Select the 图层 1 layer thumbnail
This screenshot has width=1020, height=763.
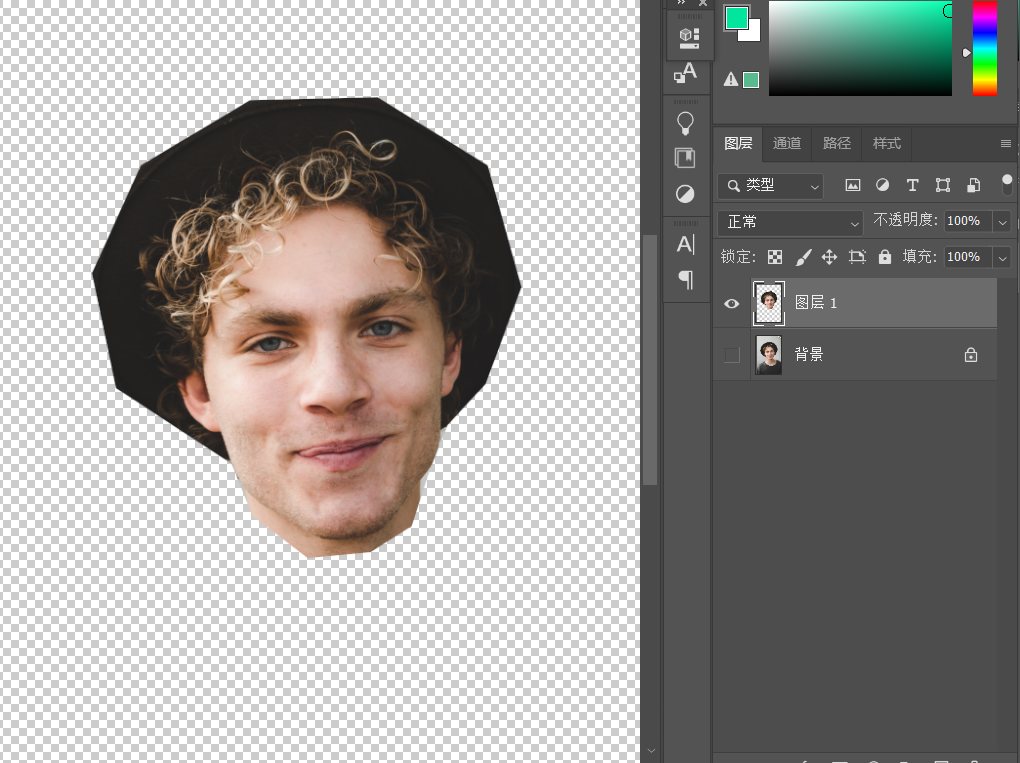769,303
